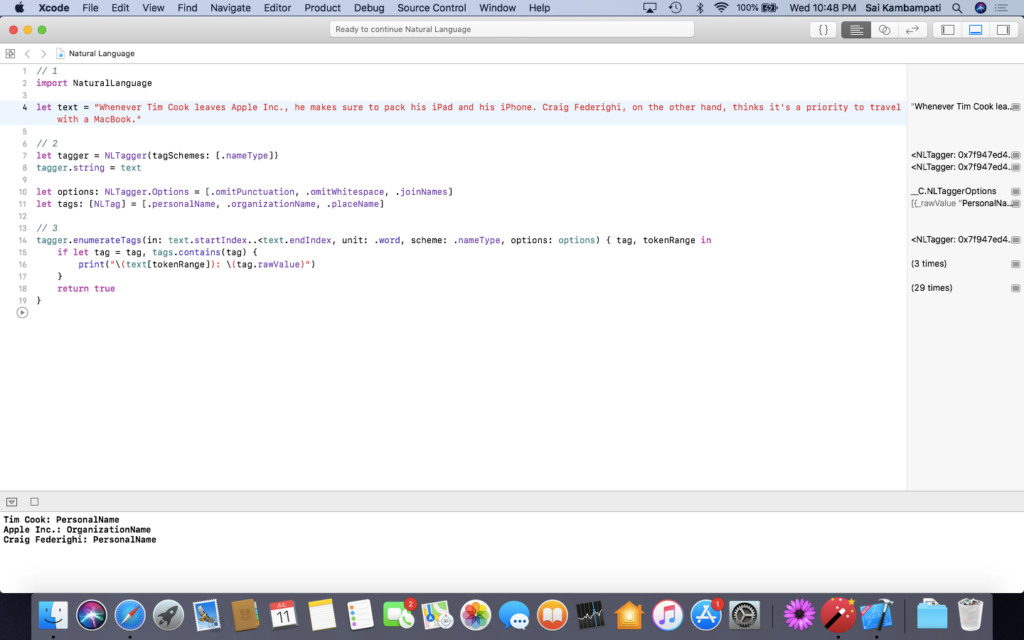Click the "(29 times)" result text
This screenshot has height=640, width=1024.
click(931, 288)
